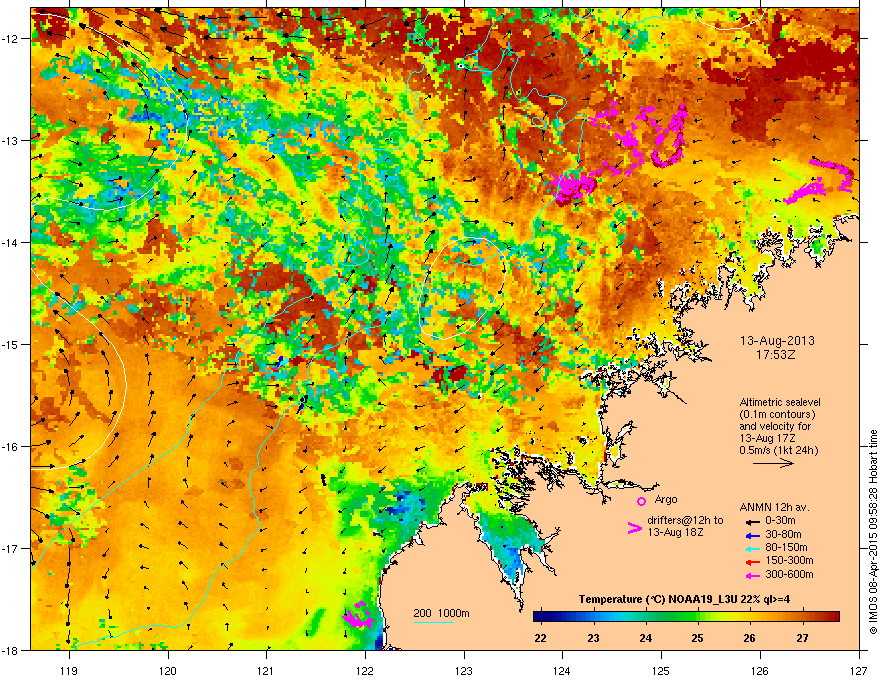Click the black 0-30m legend arrow
The image size is (880, 680).
[751, 521]
